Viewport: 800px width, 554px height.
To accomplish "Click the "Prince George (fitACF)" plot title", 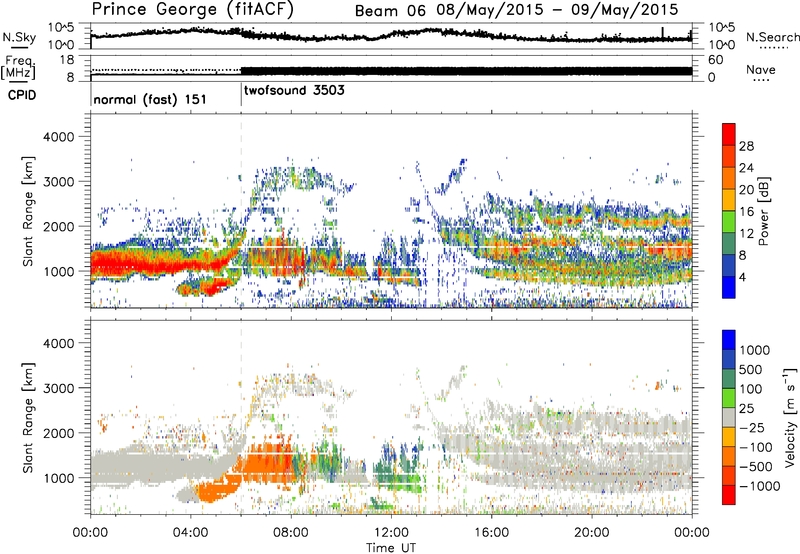I will click(192, 9).
